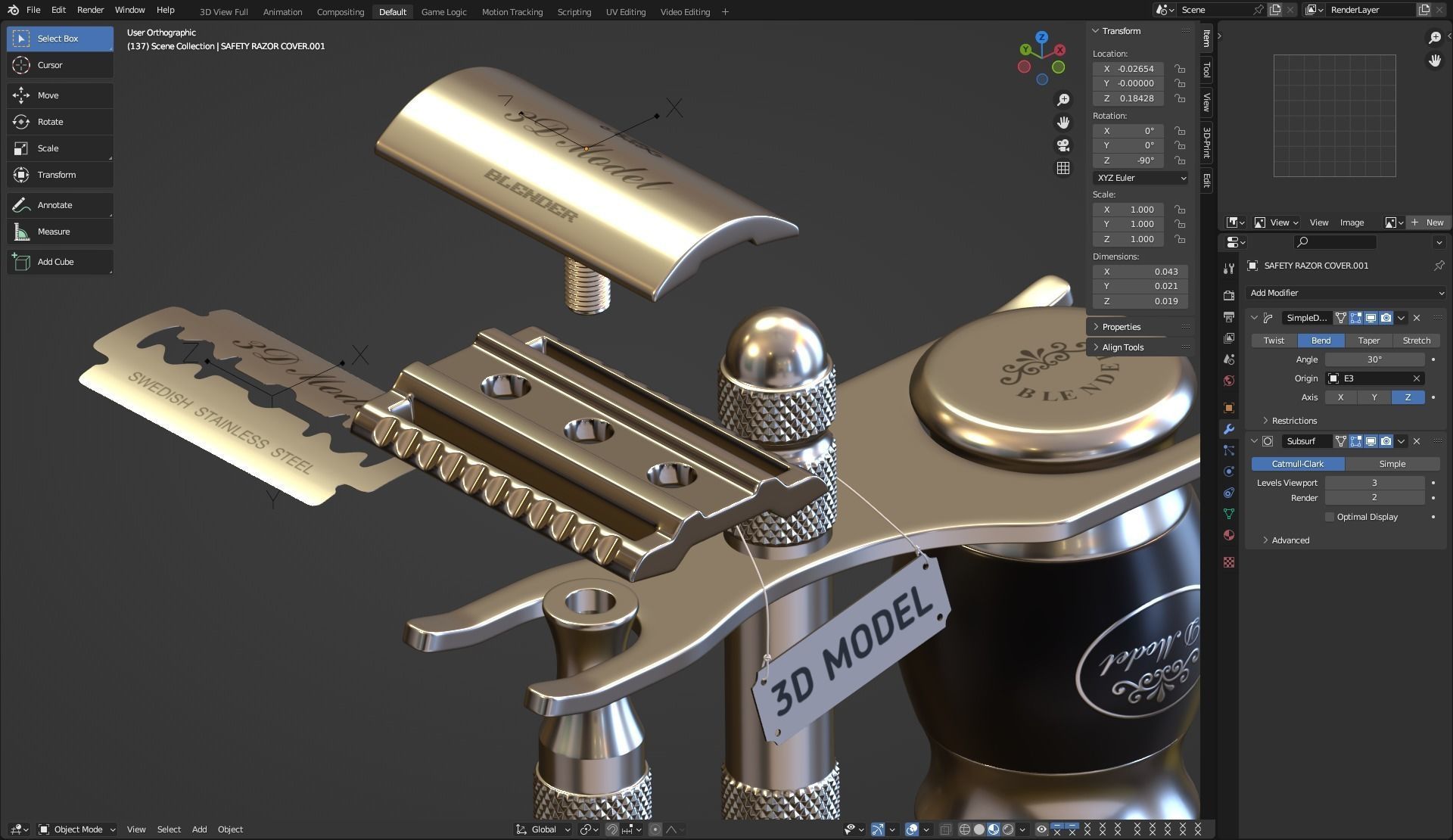
Task: Toggle Subsurf on cage display
Action: 1340,441
